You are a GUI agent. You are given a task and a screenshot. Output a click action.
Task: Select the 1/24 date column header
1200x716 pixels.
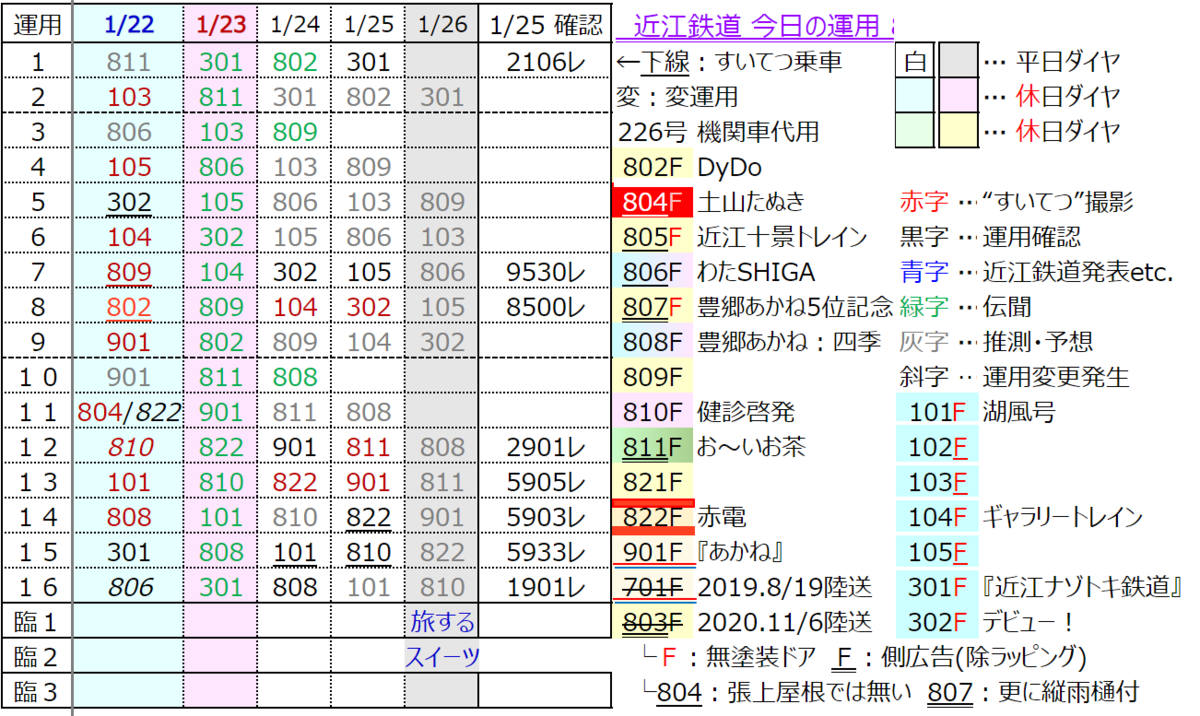pos(294,25)
